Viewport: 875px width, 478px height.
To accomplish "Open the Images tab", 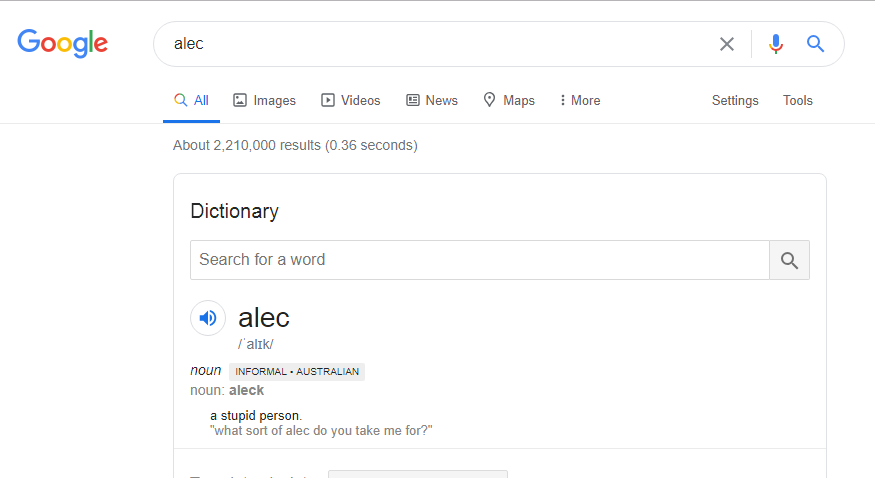I will (x=264, y=100).
